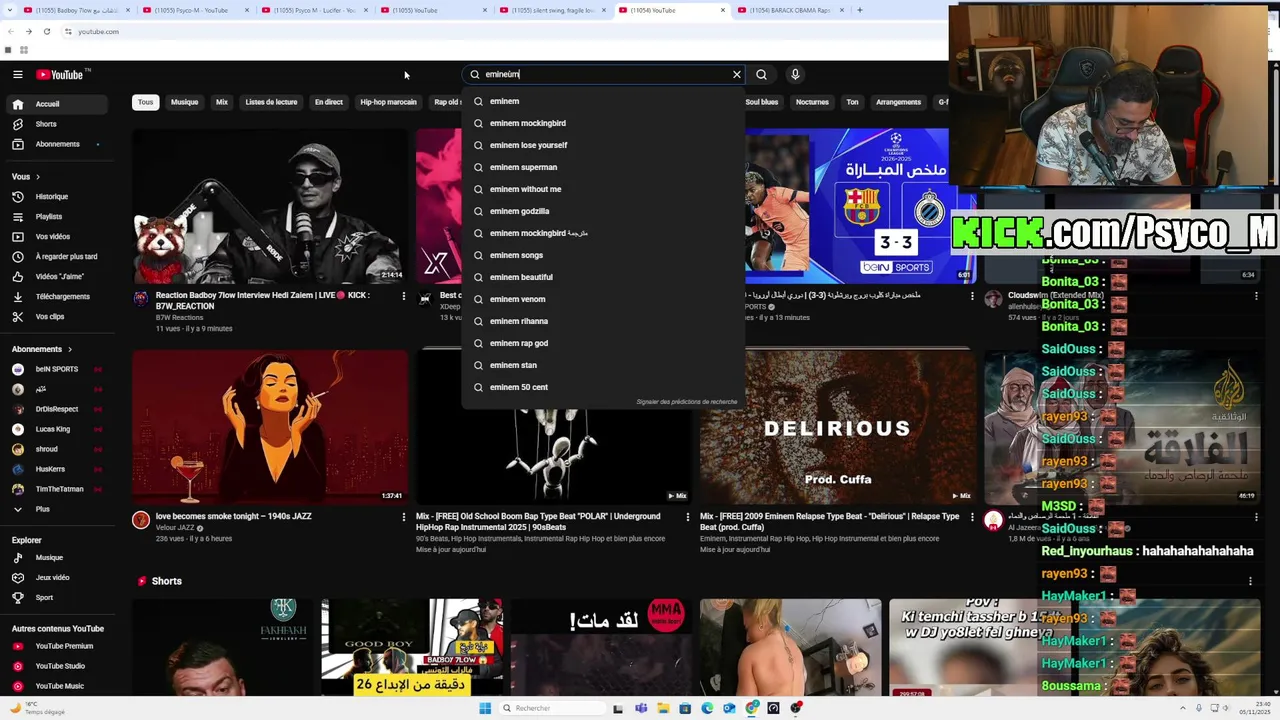Open Abonnements in the sidebar

point(59,144)
